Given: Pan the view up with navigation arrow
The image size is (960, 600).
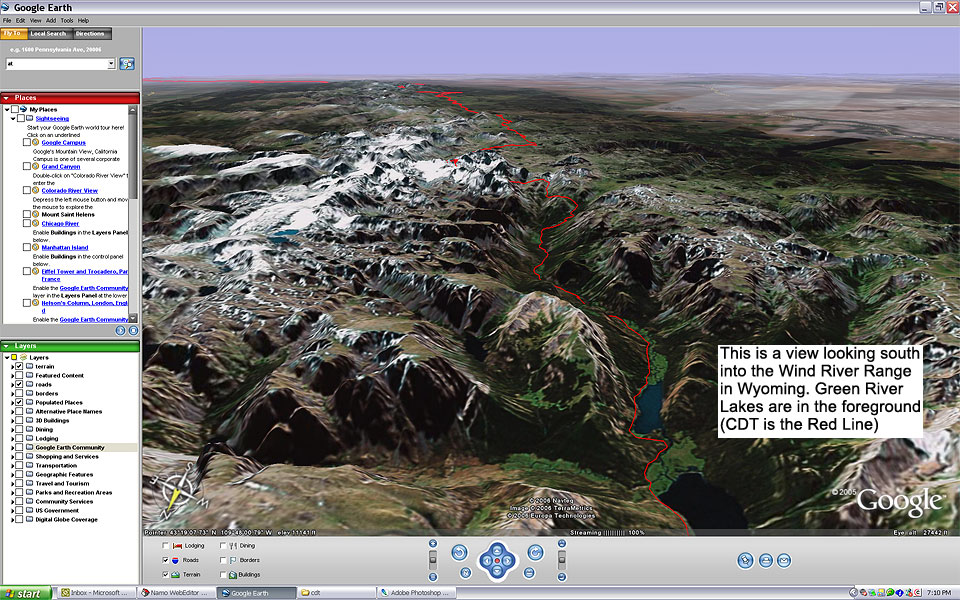Looking at the screenshot, I should point(497,549).
